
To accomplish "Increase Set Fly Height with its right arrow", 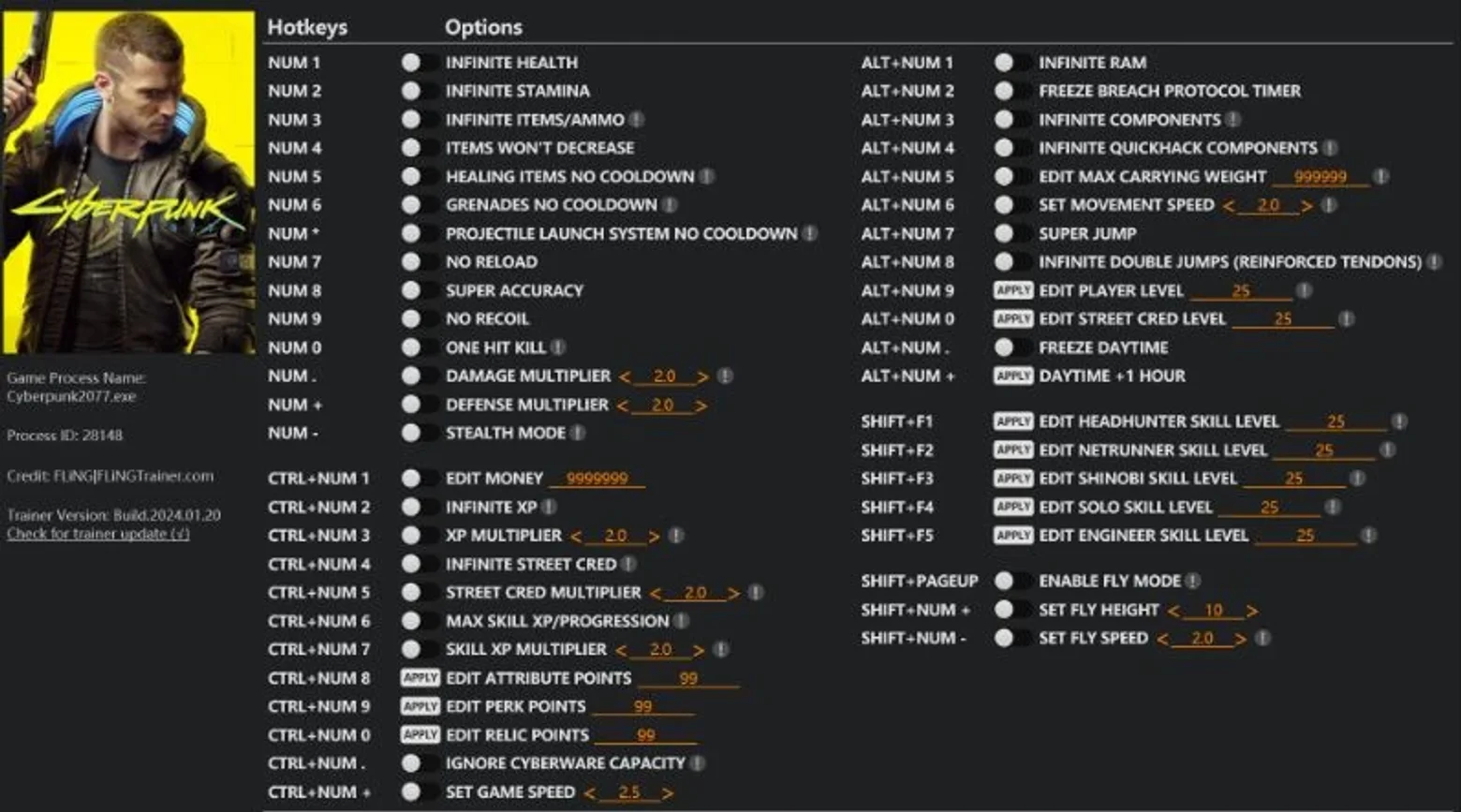I will [1252, 611].
